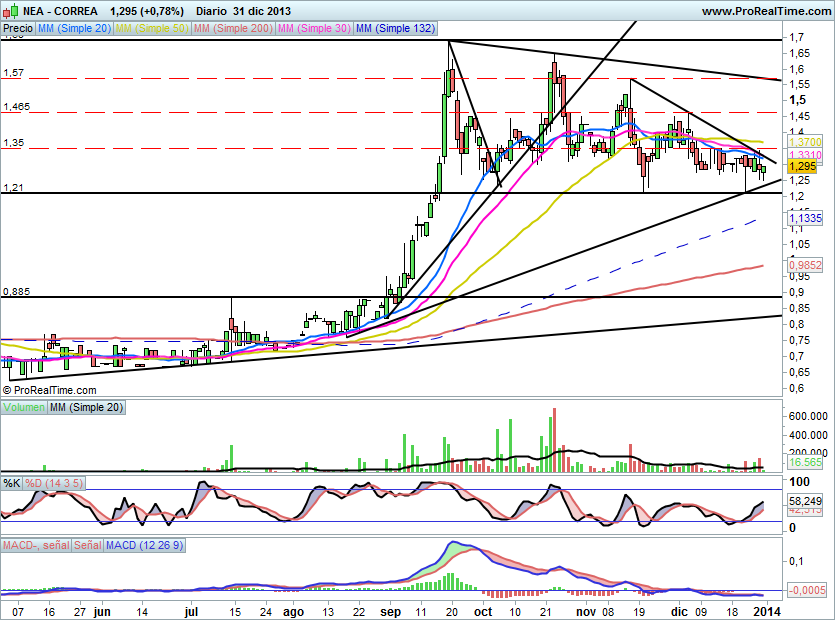Toggle the MM (Simple 200) moving average label
This screenshot has width=835, height=620.
click(231, 30)
